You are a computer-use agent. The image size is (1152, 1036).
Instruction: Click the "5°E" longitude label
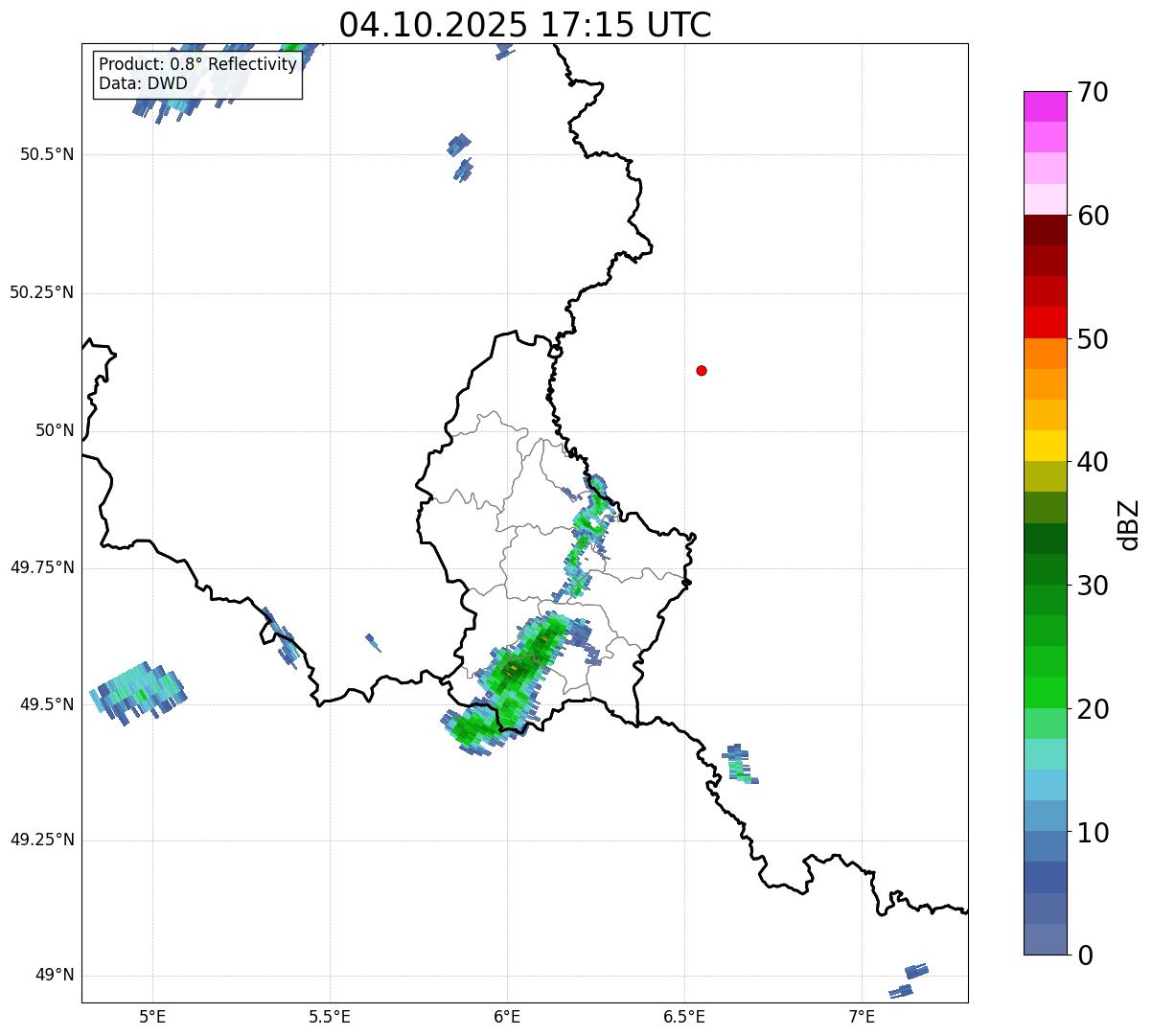(152, 1016)
